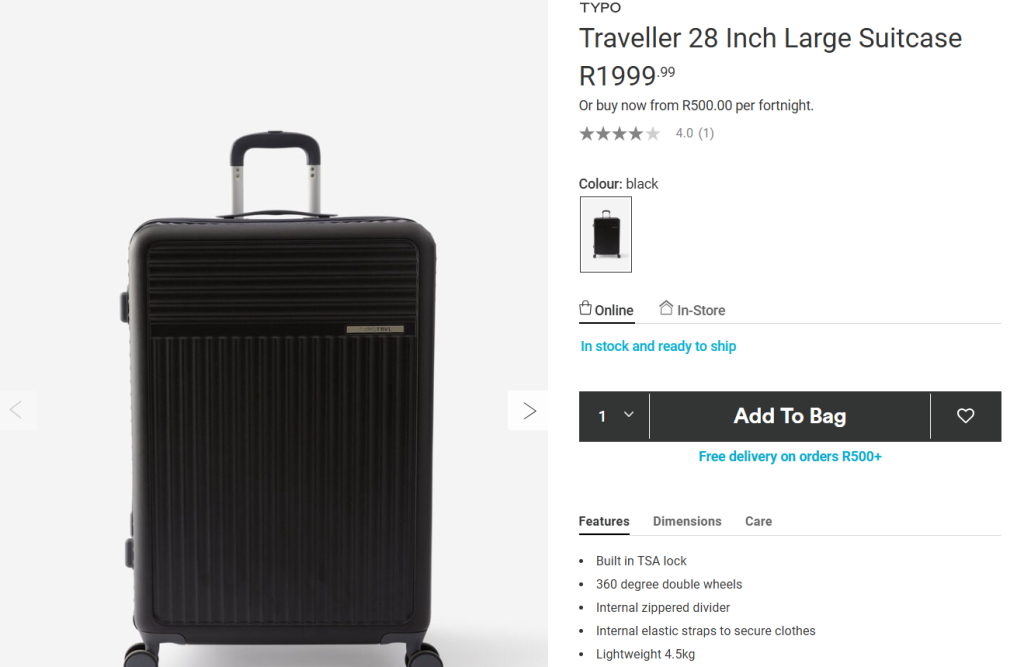Open the quantity dropdown
The height and width of the screenshot is (667, 1024).
click(615, 416)
